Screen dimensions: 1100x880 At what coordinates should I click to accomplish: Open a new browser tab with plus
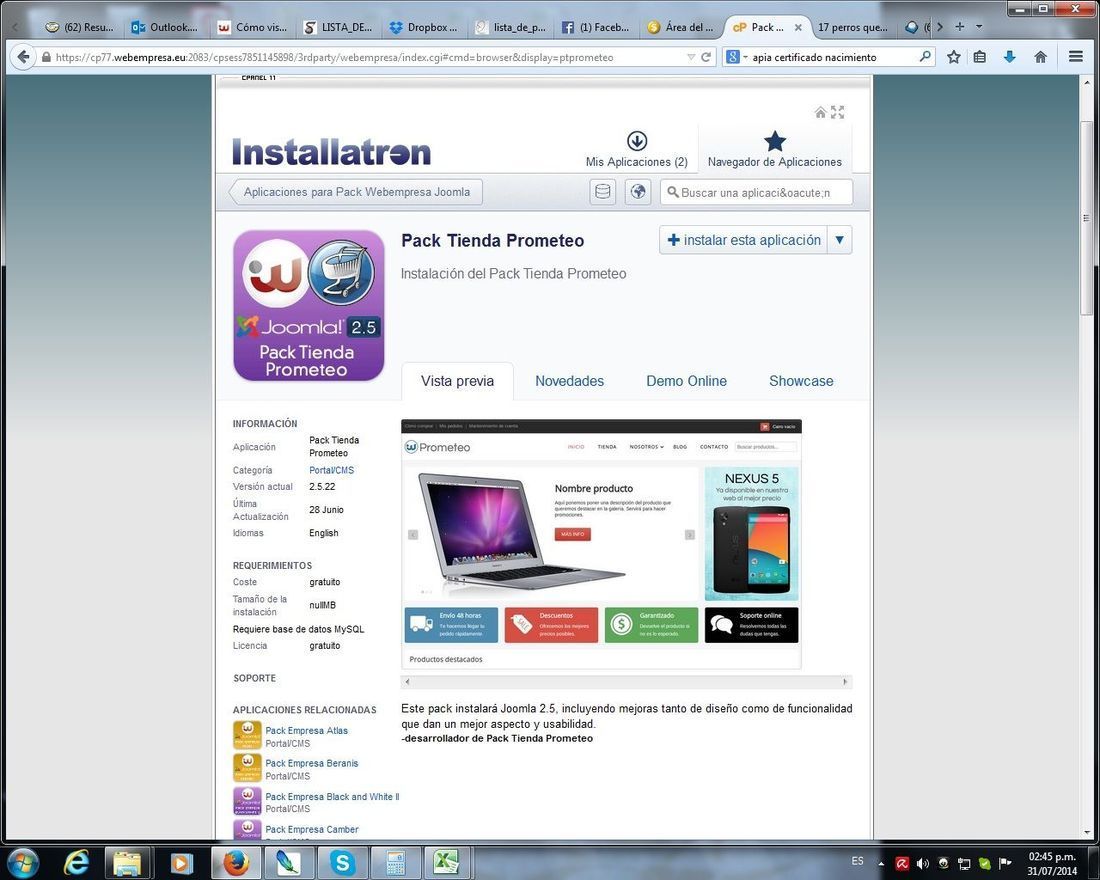(x=959, y=27)
